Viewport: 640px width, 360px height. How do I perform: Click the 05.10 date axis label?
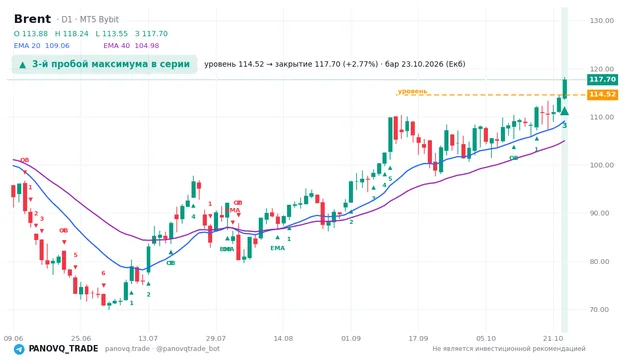(486, 339)
